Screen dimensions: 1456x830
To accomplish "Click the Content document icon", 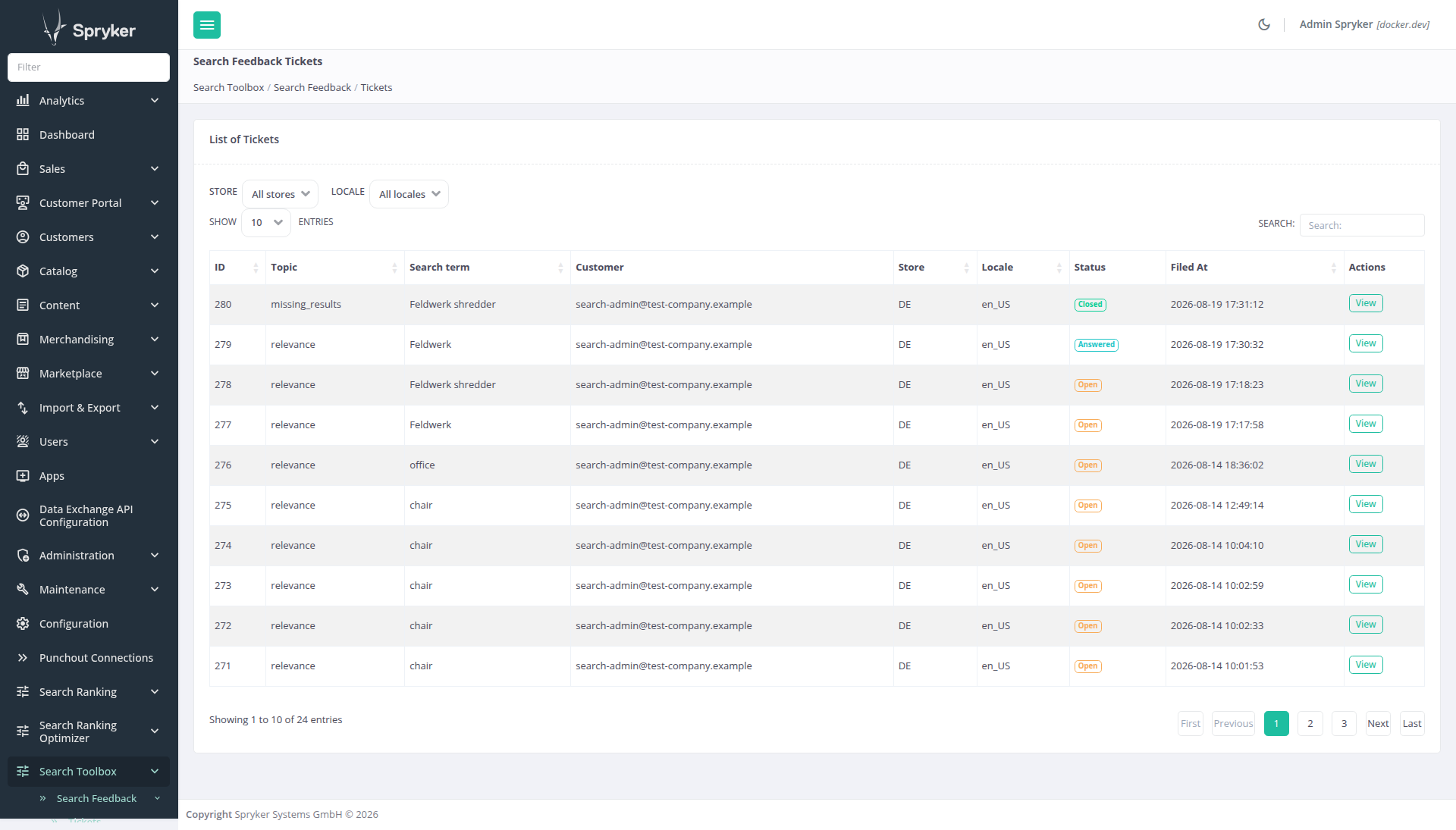I will (x=23, y=305).
